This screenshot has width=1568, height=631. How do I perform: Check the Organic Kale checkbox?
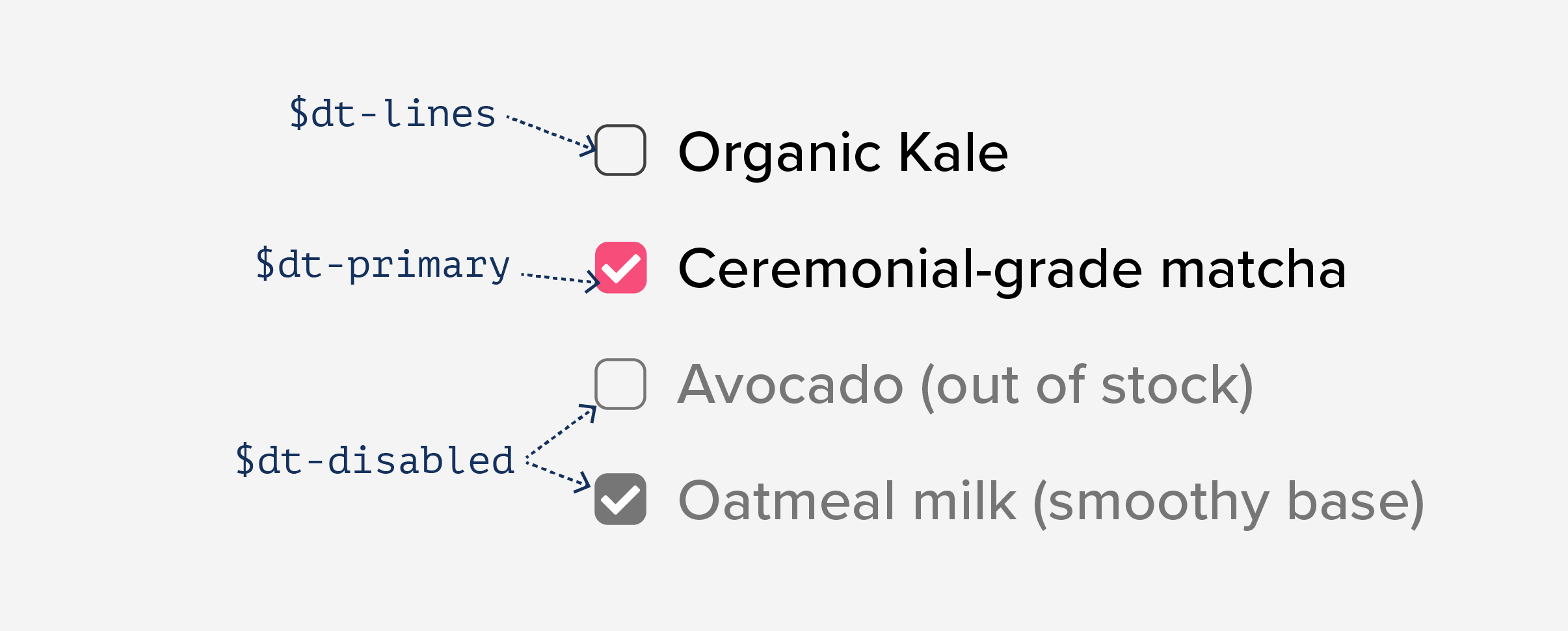coord(620,150)
